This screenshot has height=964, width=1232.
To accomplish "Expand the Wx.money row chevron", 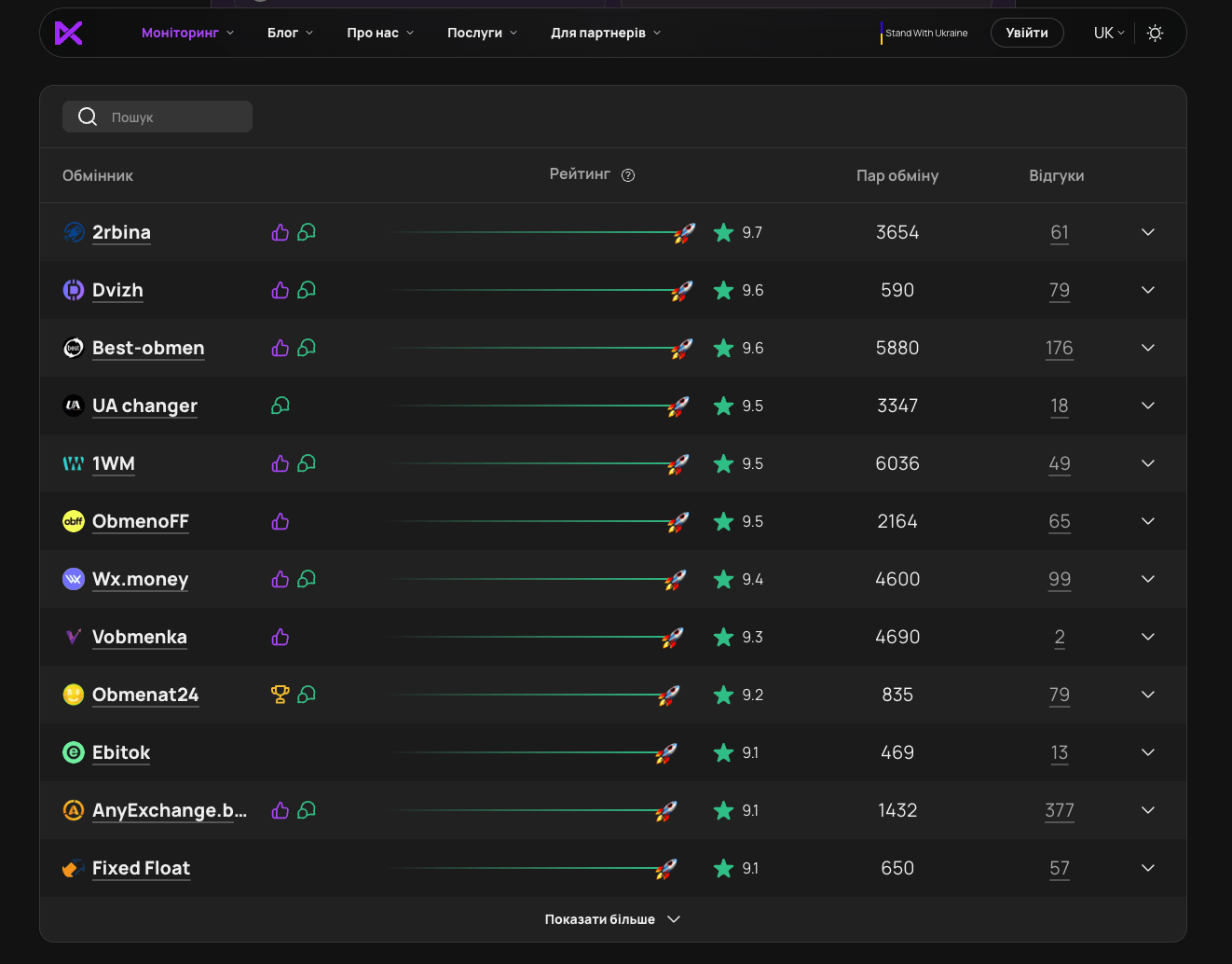I will (x=1147, y=579).
